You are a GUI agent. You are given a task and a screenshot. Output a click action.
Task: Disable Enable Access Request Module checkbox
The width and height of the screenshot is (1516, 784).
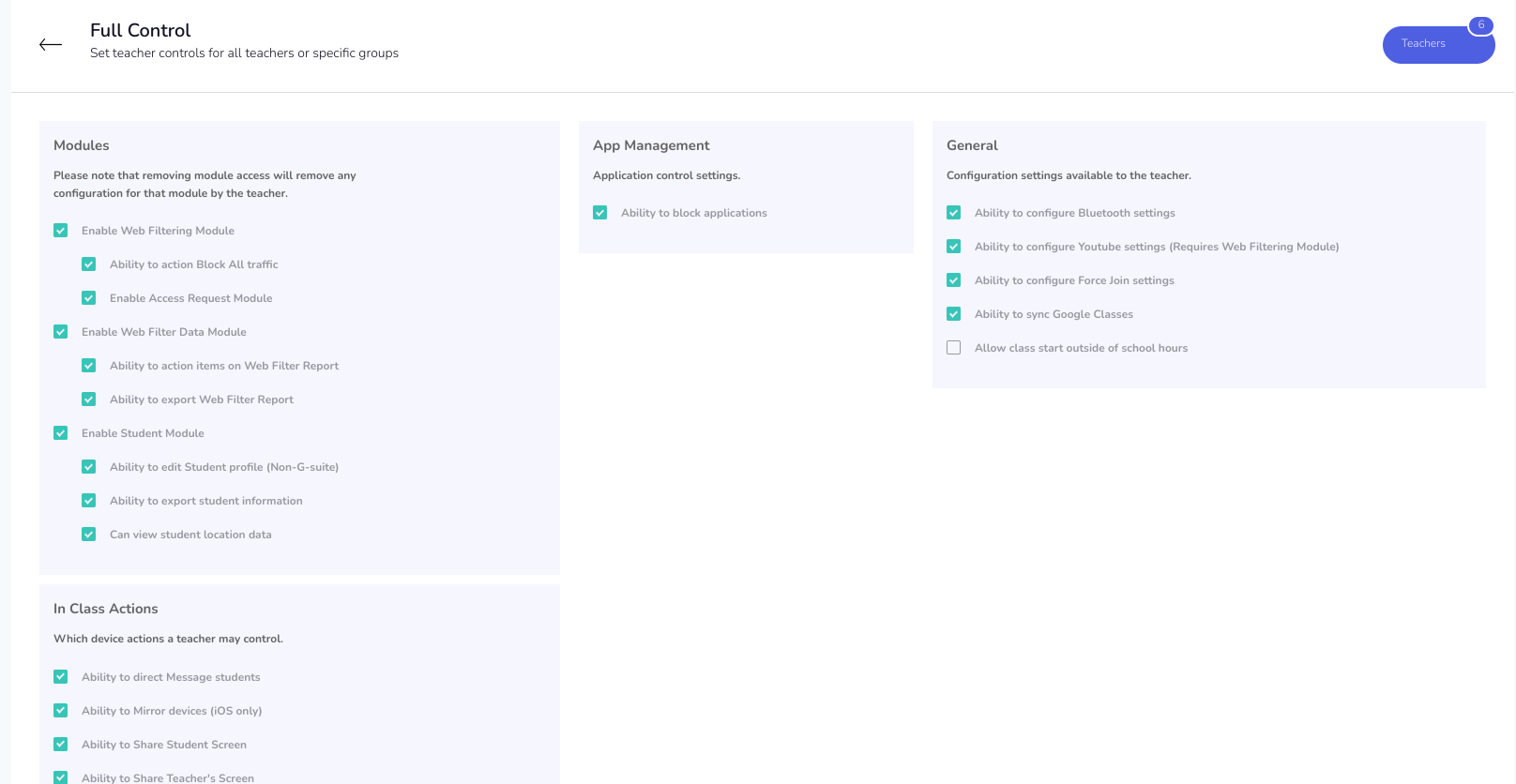pyautogui.click(x=89, y=298)
